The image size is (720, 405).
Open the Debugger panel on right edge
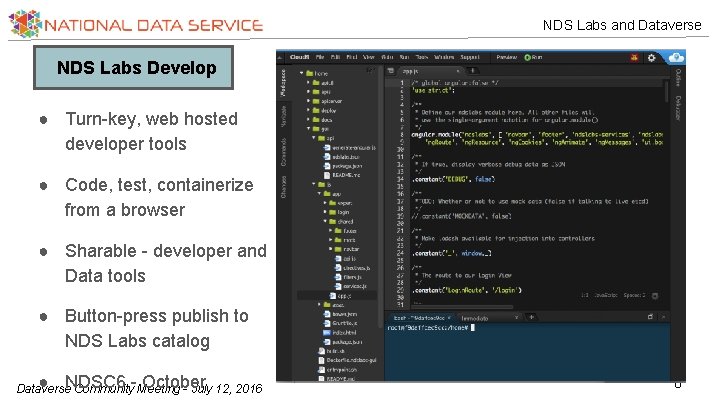click(678, 108)
